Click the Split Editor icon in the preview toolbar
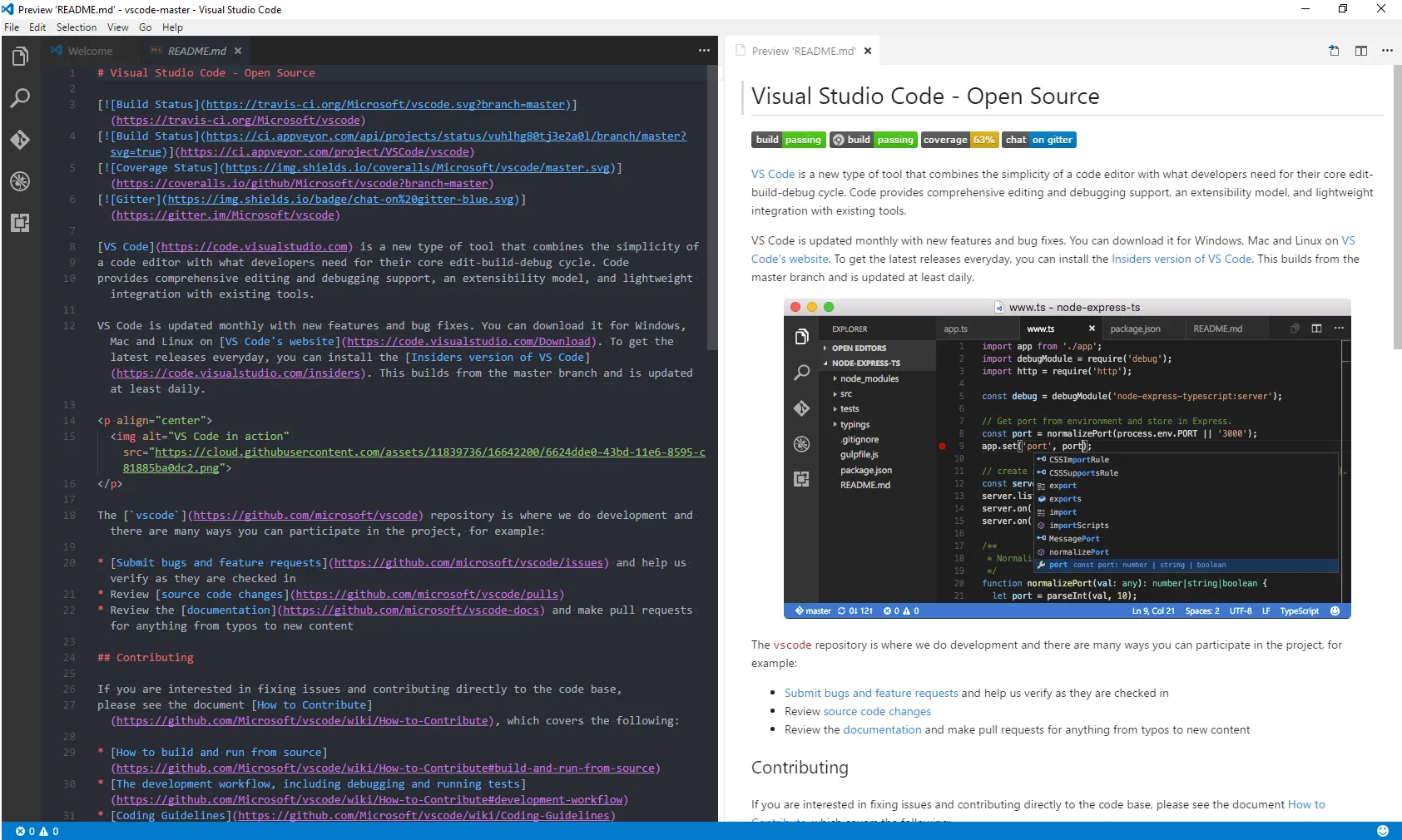The image size is (1402, 840). click(1361, 51)
